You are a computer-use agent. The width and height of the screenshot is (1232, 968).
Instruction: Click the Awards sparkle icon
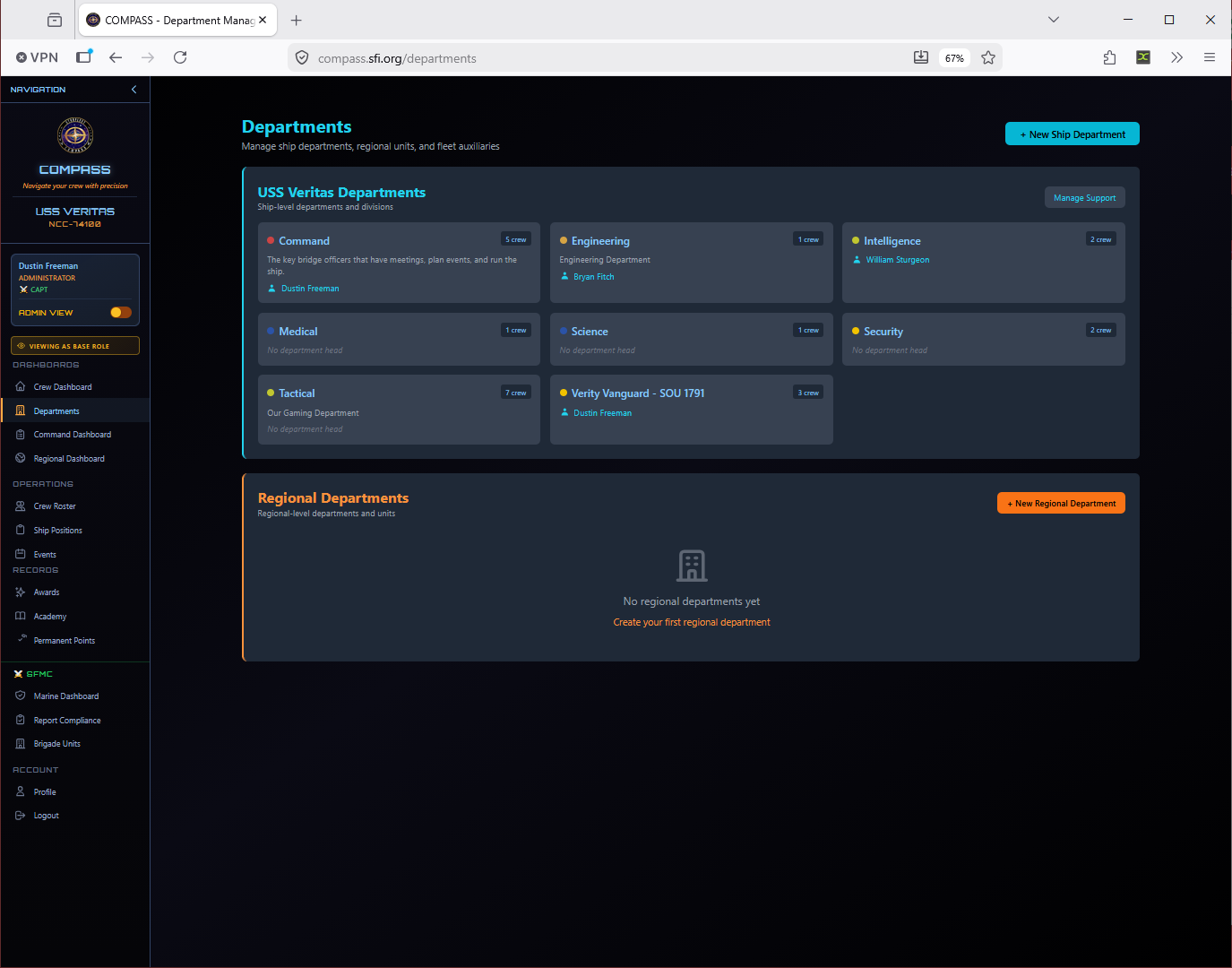click(x=21, y=592)
